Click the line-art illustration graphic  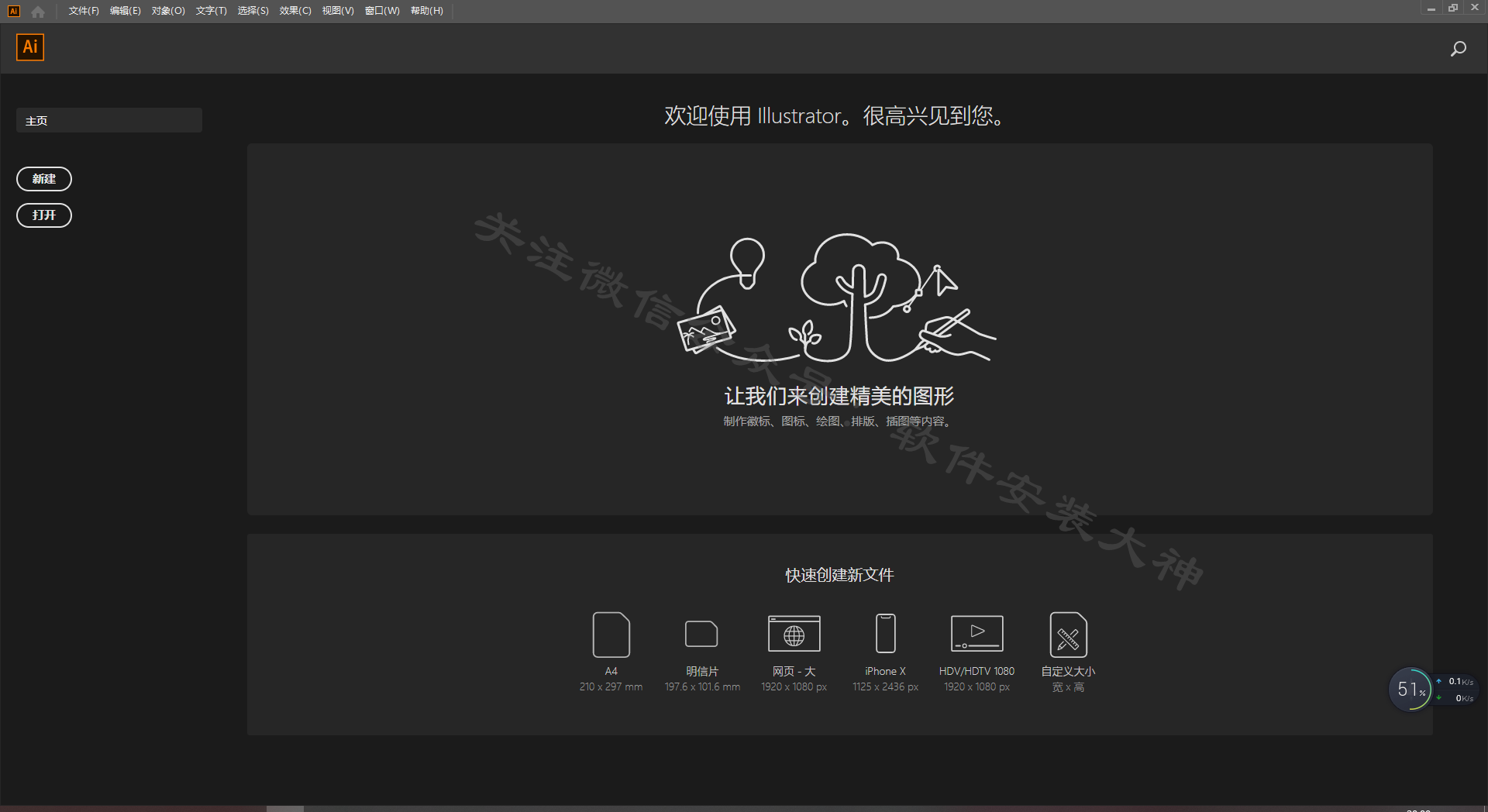pyautogui.click(x=837, y=298)
